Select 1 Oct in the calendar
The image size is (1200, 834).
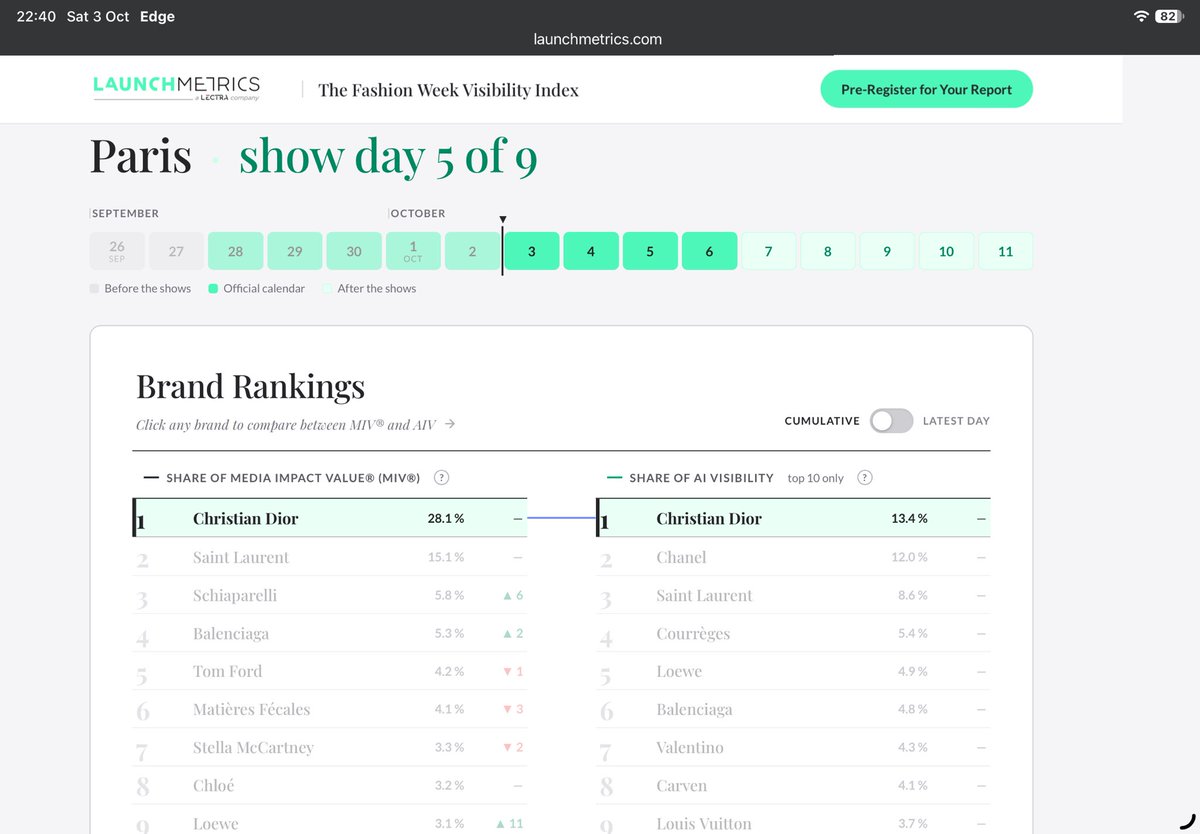click(x=413, y=251)
